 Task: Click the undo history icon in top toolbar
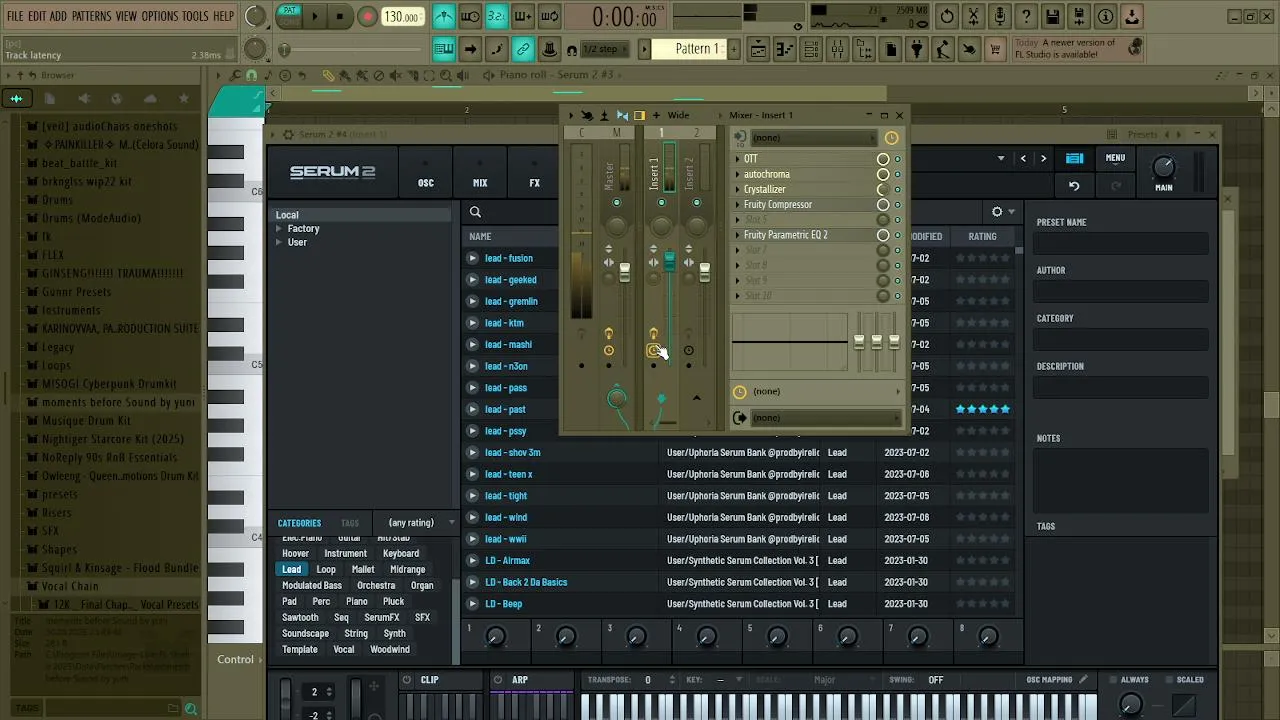[946, 16]
